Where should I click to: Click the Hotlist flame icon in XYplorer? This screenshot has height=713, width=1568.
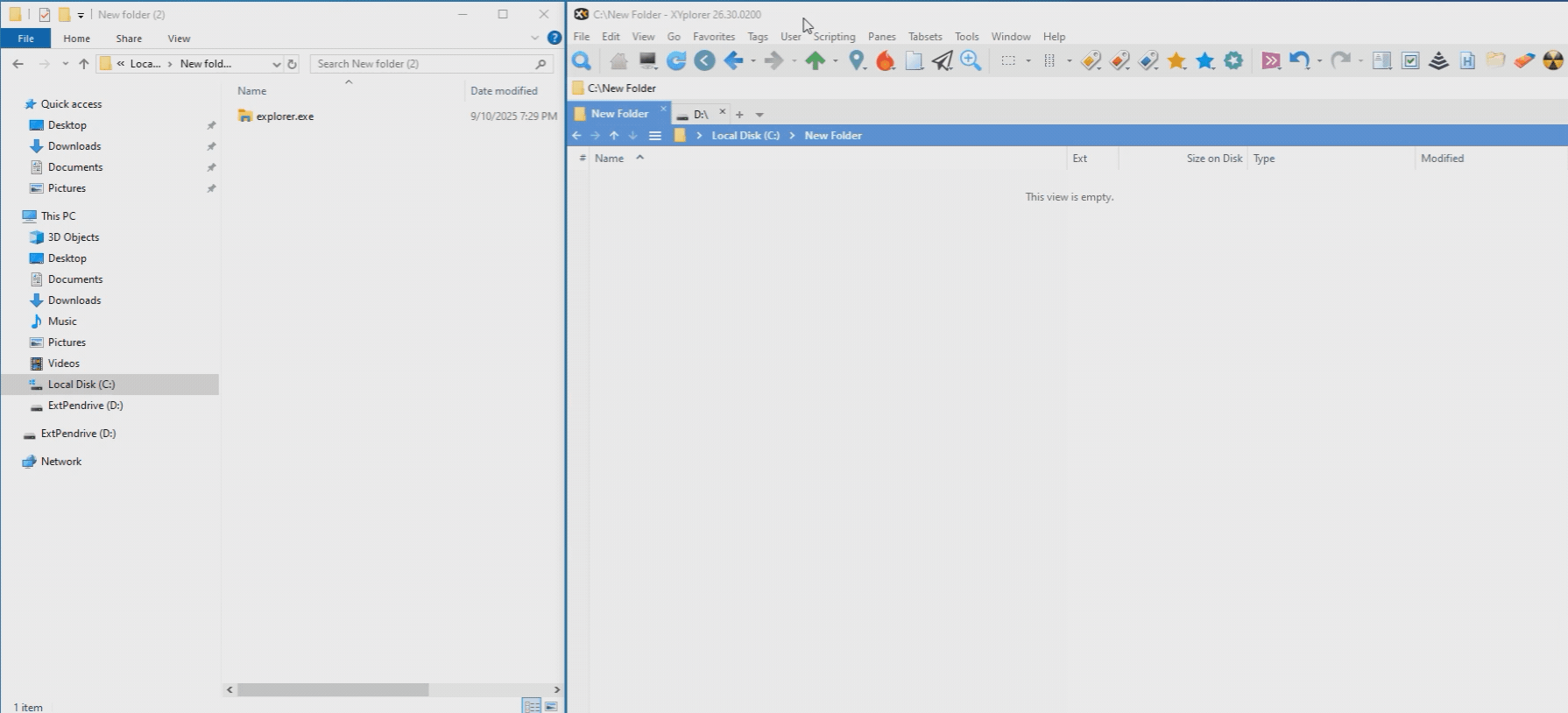click(x=886, y=60)
